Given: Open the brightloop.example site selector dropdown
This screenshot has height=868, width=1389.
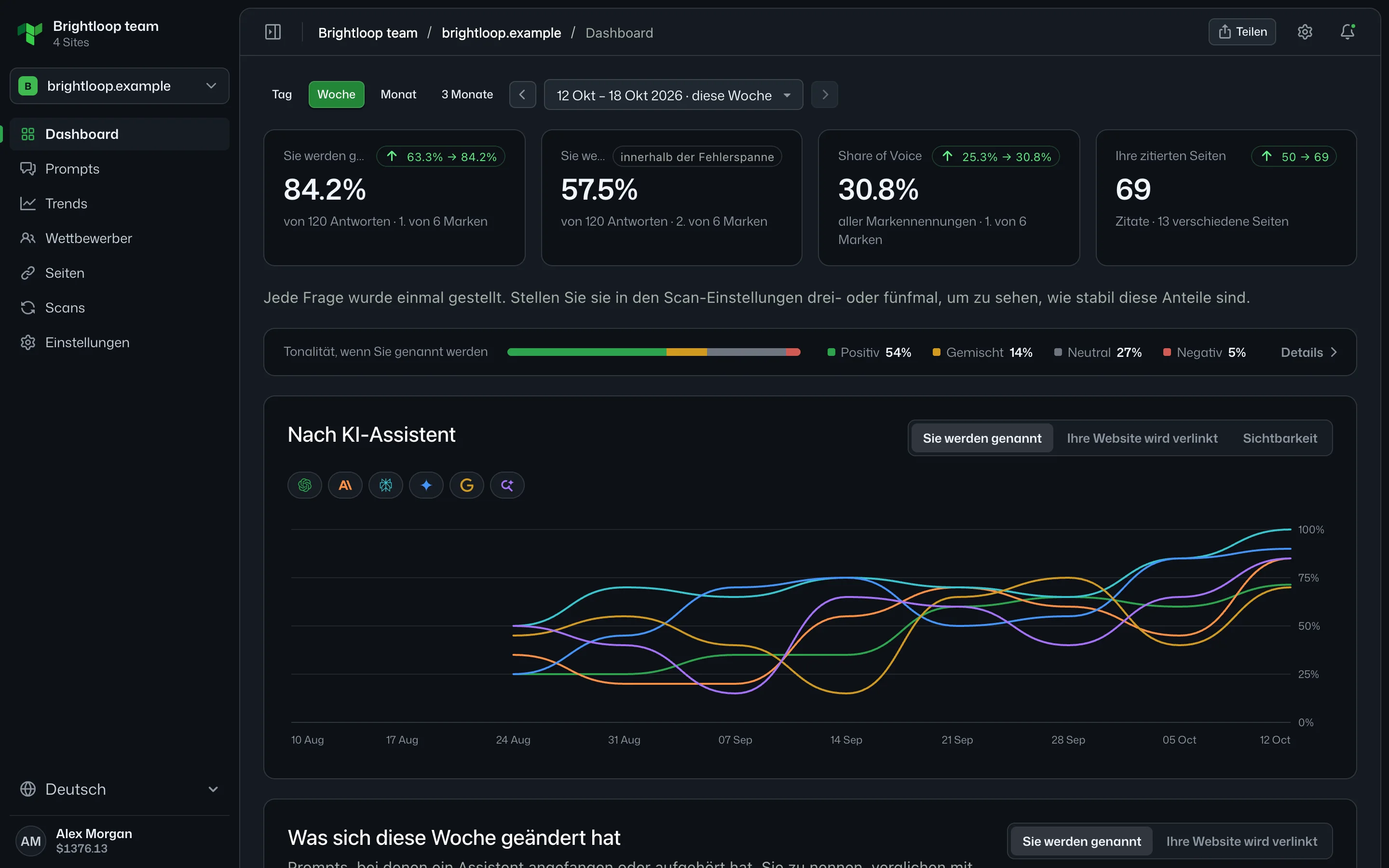Looking at the screenshot, I should (120, 86).
